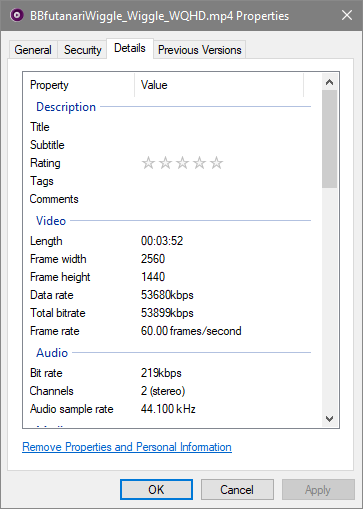Click the Frame width value 2560

click(x=153, y=259)
